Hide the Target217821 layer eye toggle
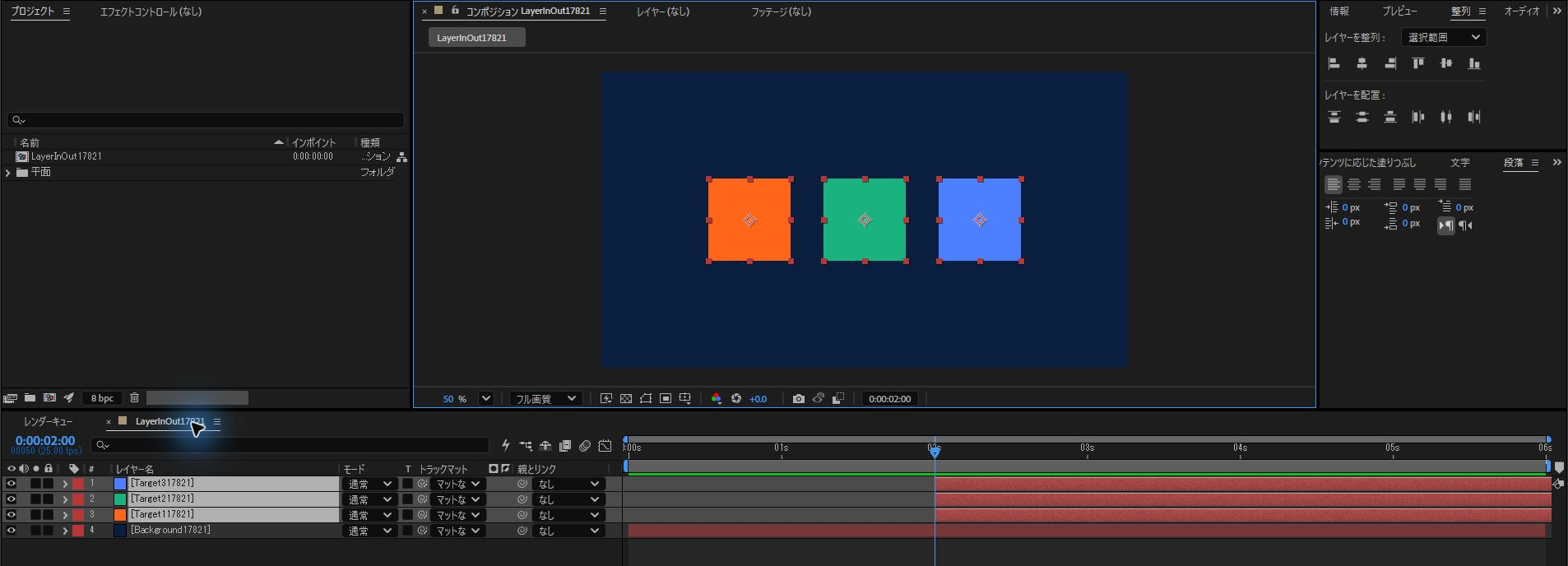1568x566 pixels. click(12, 499)
